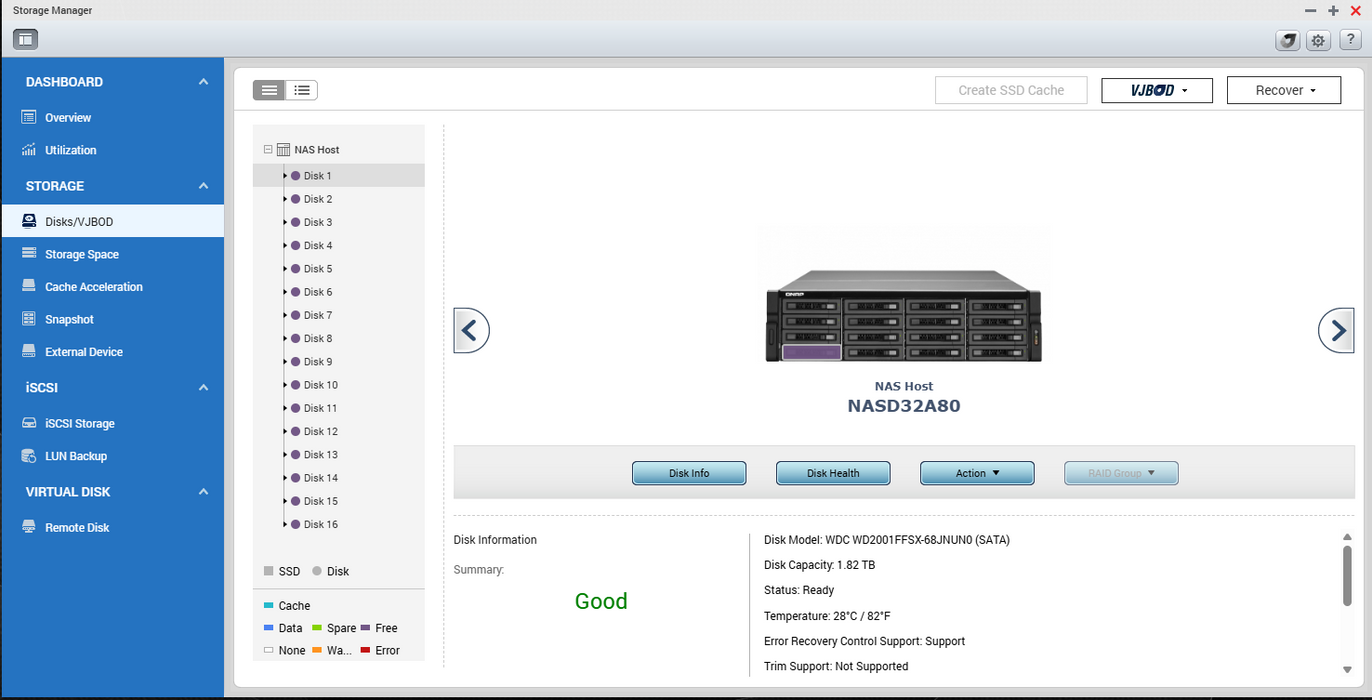The image size is (1372, 700).
Task: Collapse the VIRTUAL DISK section
Action: pyautogui.click(x=203, y=492)
